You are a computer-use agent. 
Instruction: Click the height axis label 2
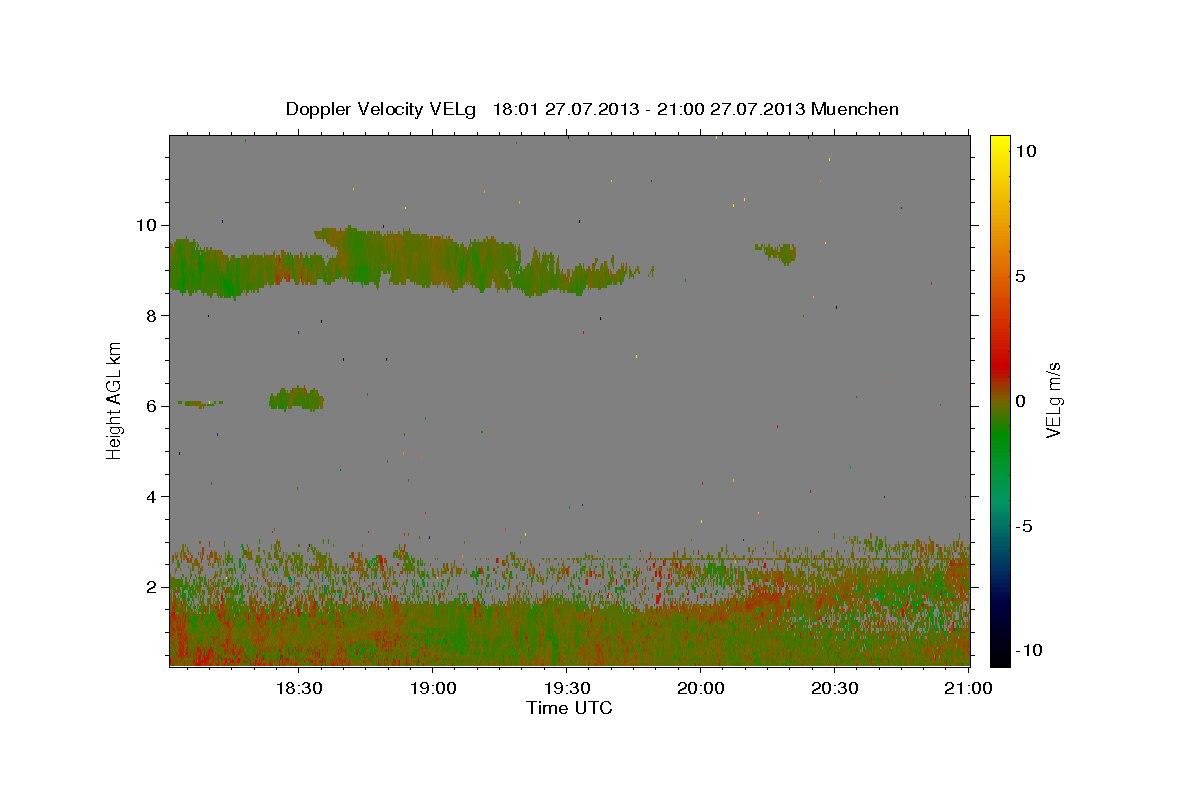pyautogui.click(x=149, y=587)
